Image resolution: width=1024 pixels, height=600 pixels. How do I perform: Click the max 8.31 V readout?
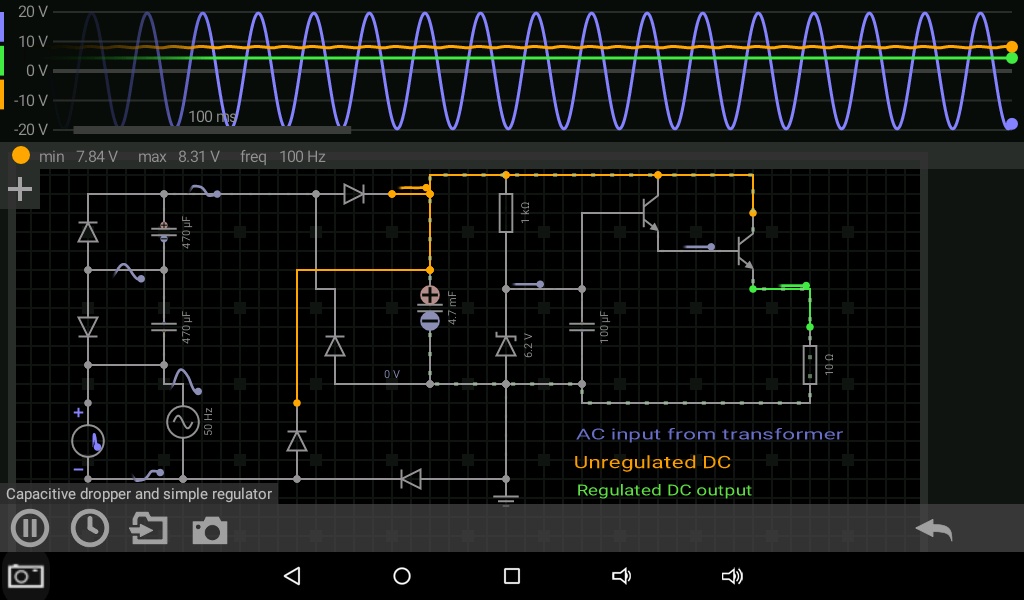tap(178, 157)
